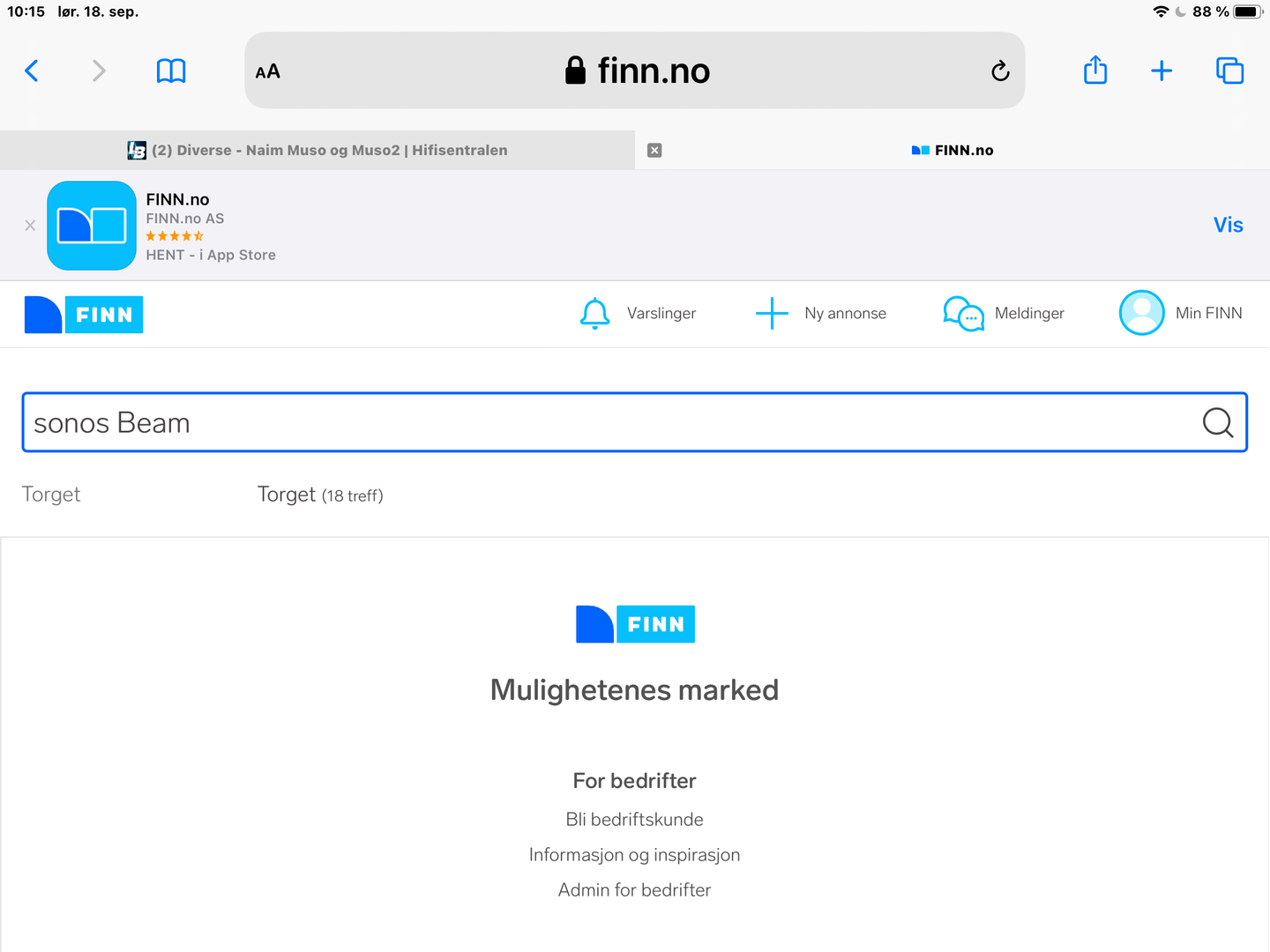Open the Meldinger messages link
This screenshot has height=952, width=1270.
[1029, 313]
